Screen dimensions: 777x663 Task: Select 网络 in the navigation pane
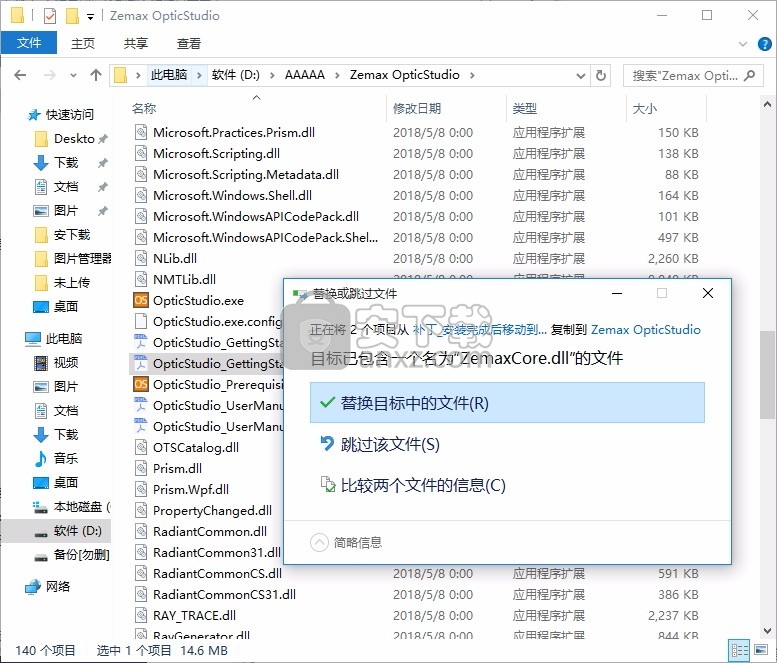click(x=57, y=587)
